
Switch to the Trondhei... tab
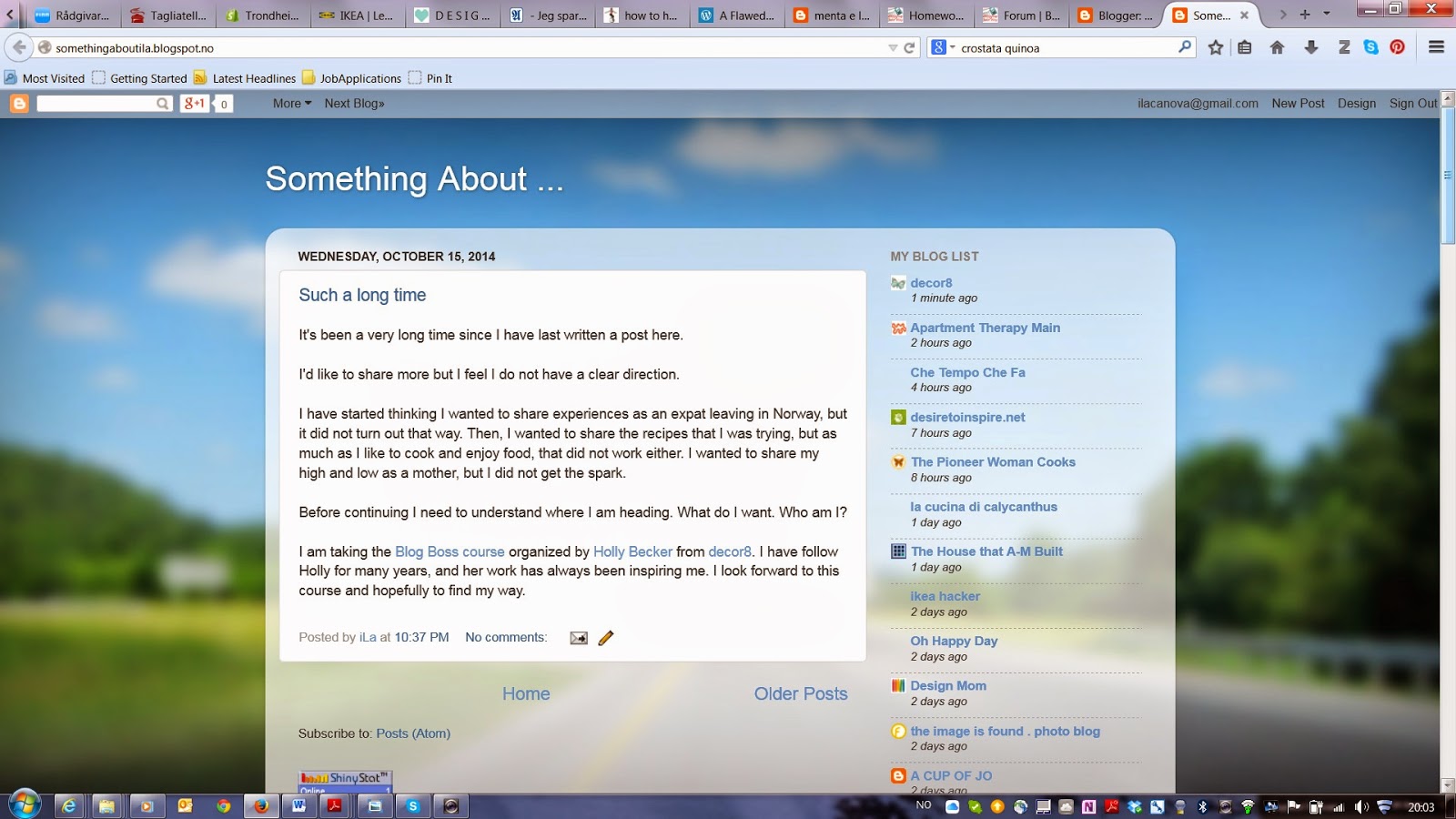click(x=263, y=15)
